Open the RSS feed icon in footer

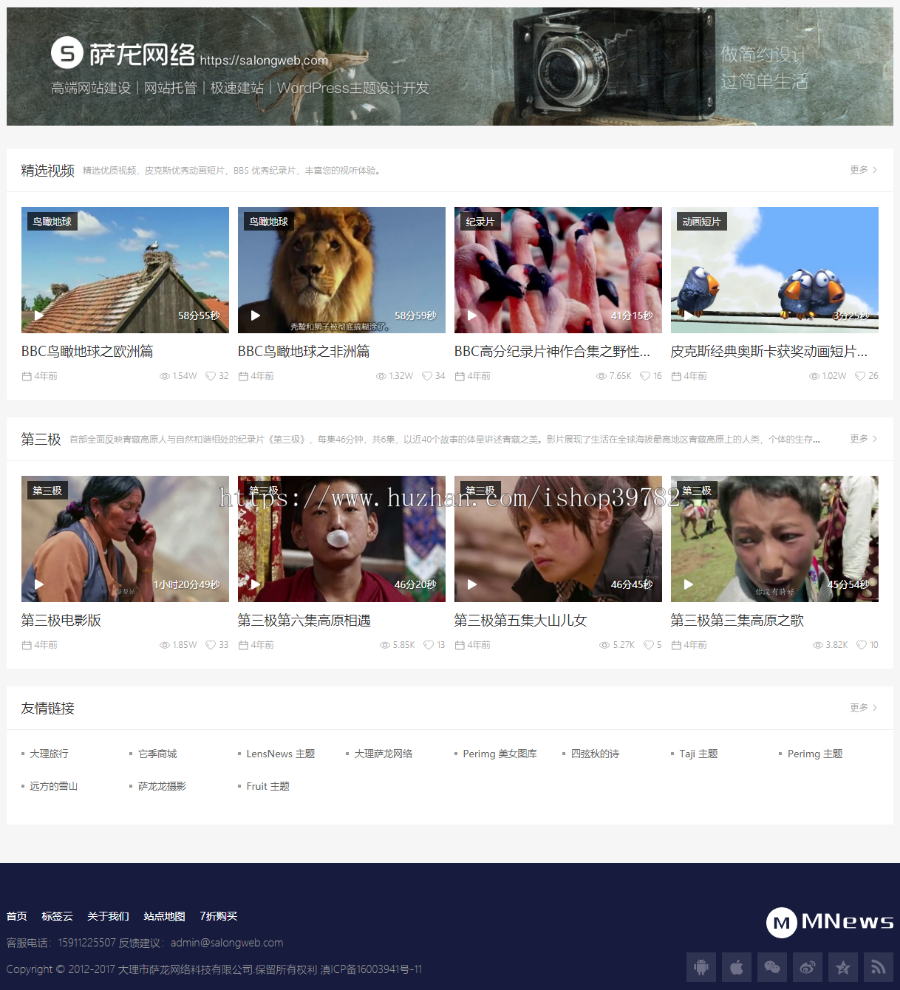[x=879, y=967]
